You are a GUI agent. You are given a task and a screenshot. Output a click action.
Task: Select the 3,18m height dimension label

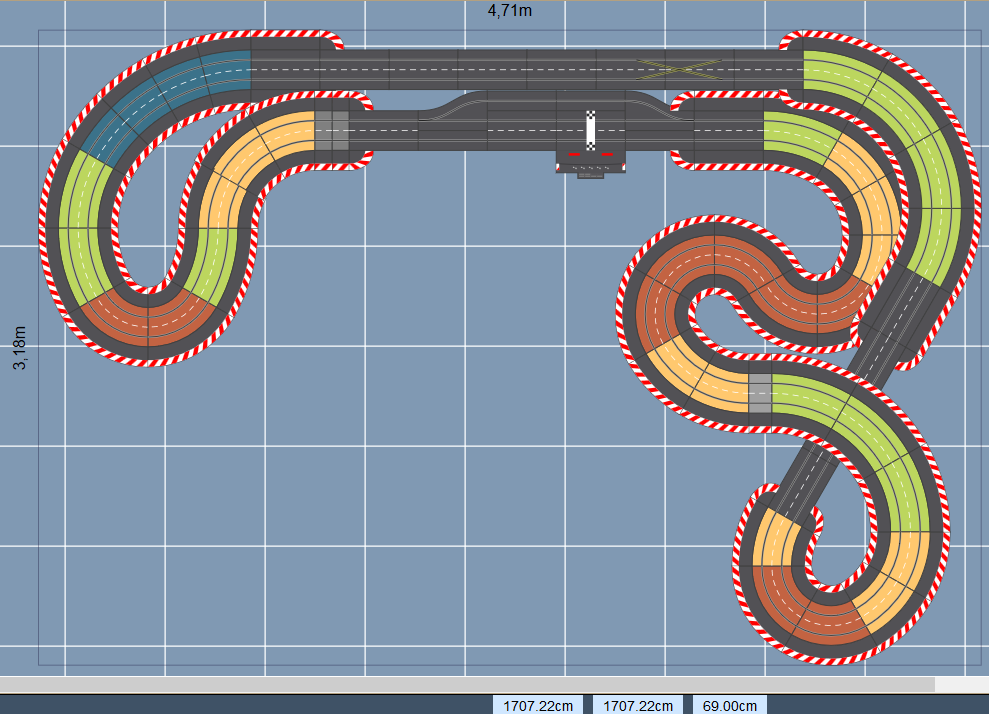pyautogui.click(x=20, y=348)
